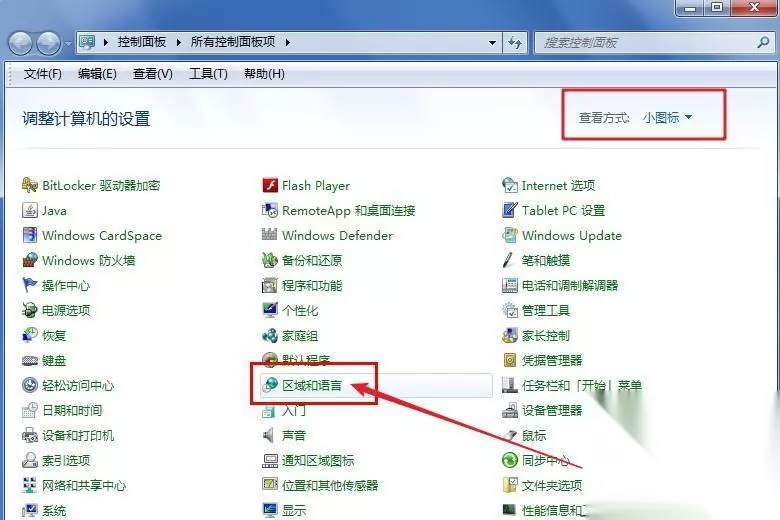Open the Tablet PC 设置 icon
Screen dimensions: 780x520
509,210
